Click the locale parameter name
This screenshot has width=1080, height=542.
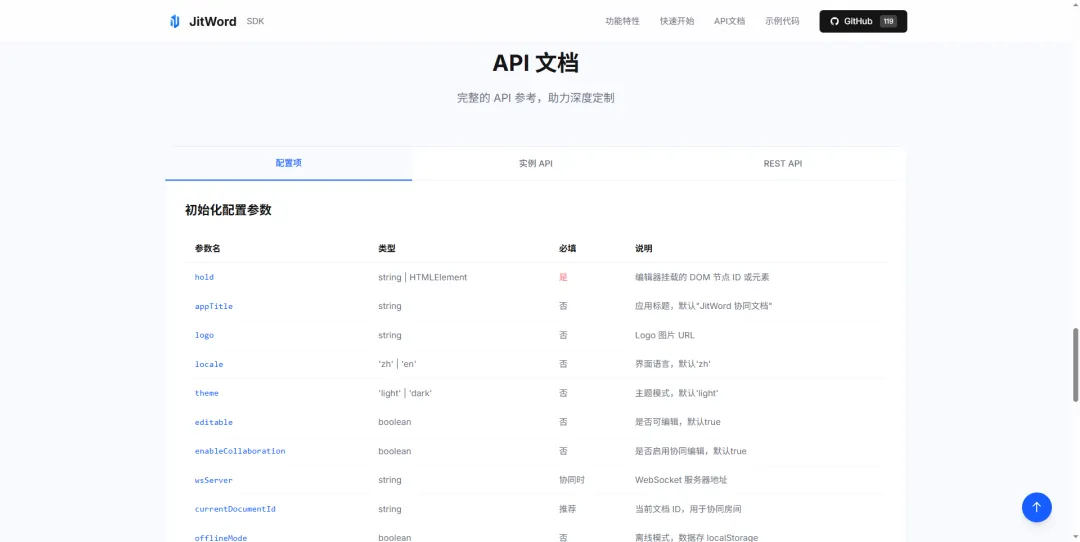pos(209,364)
